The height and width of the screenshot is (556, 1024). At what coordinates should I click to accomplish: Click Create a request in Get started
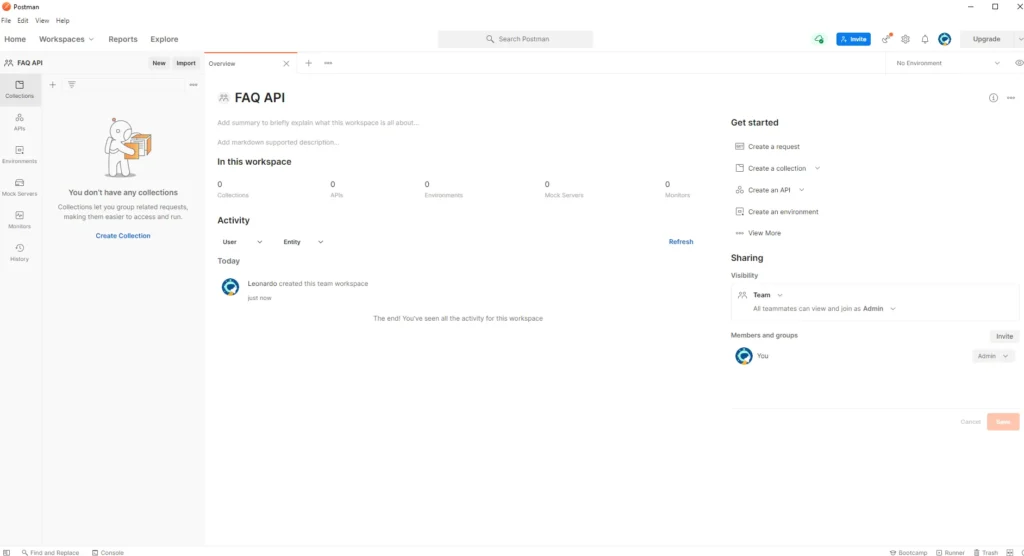click(767, 147)
